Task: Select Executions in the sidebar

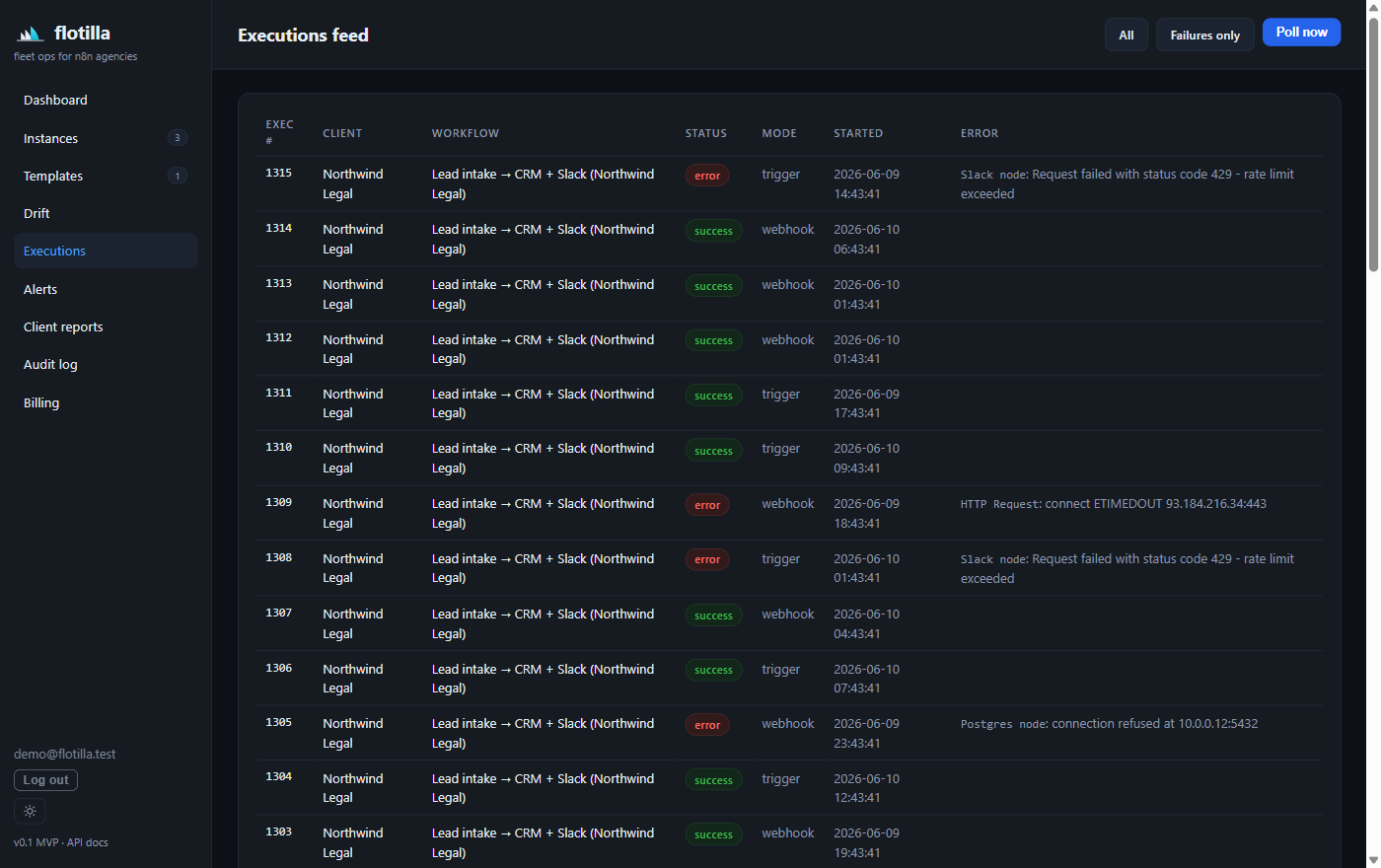Action: click(106, 251)
